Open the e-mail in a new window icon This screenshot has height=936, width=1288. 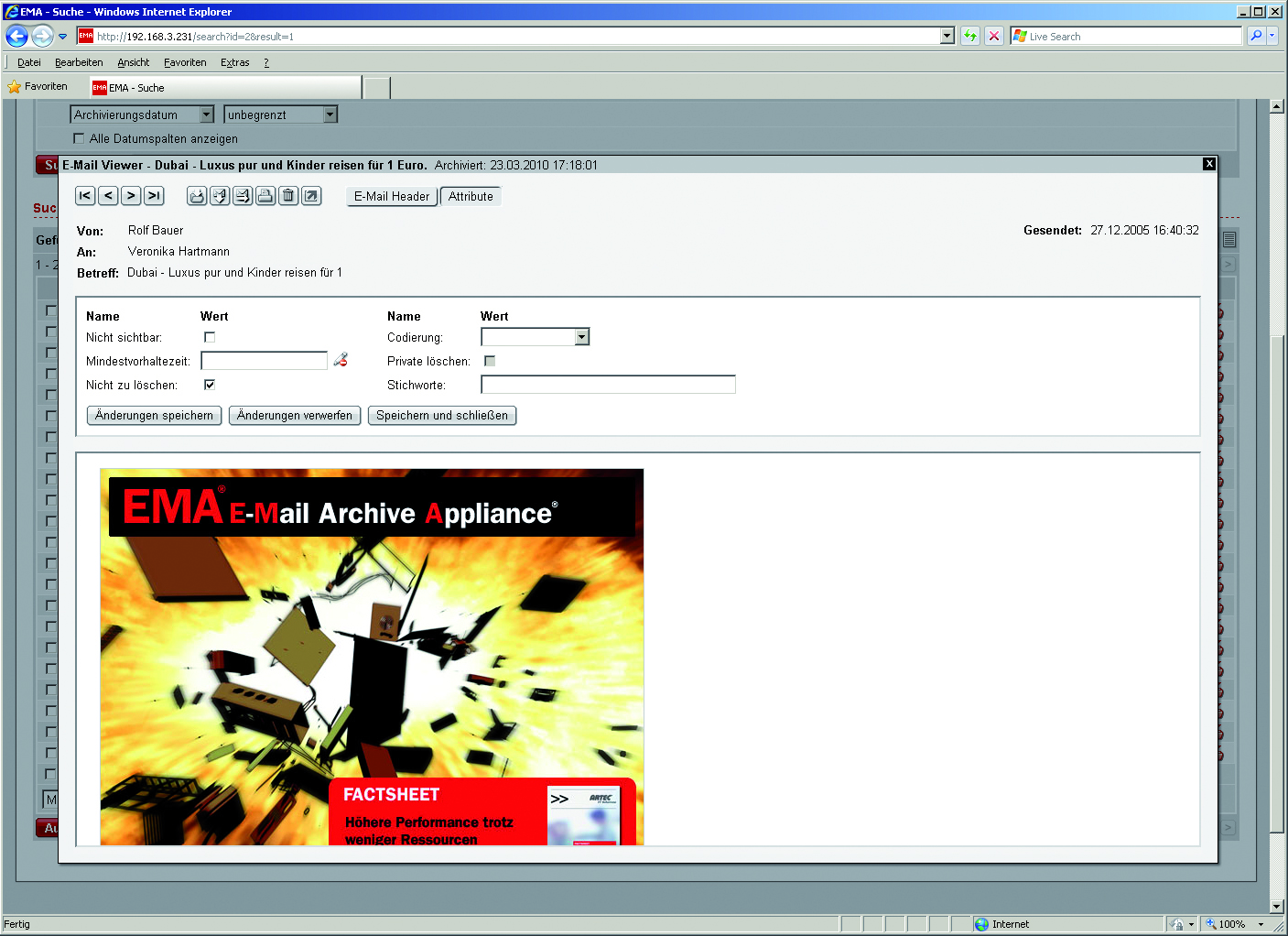click(x=311, y=196)
